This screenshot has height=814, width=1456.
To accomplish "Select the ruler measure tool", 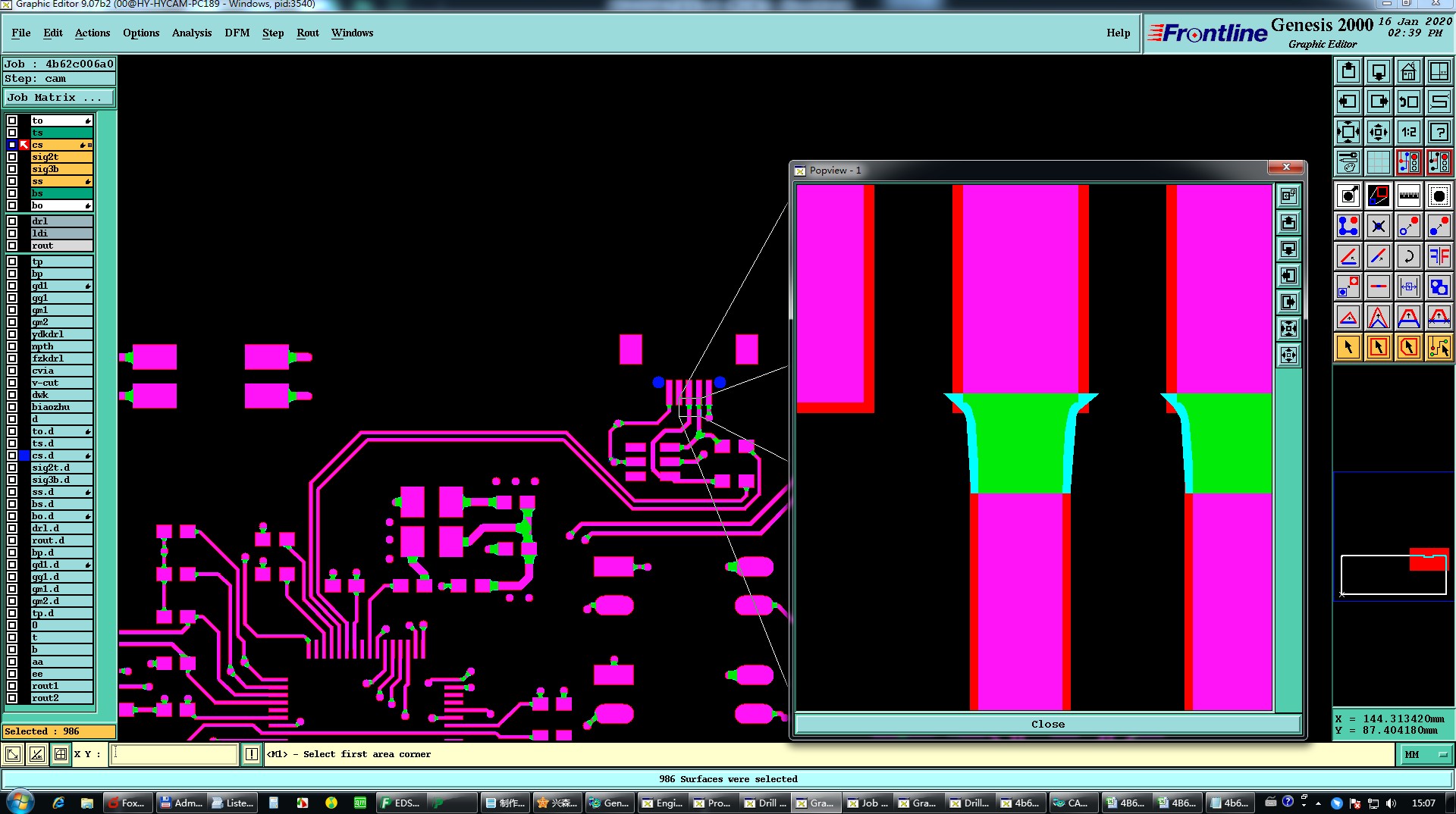I will [1408, 196].
